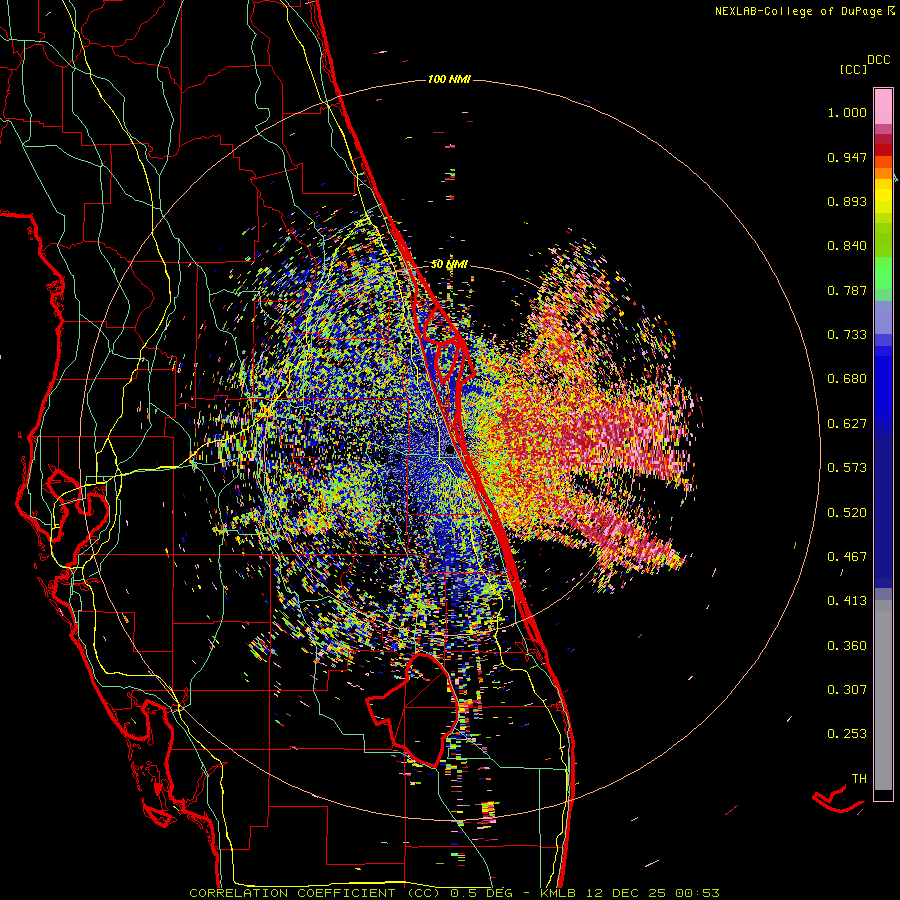Click the NEXLAB-College of DuPage title text

798,11
